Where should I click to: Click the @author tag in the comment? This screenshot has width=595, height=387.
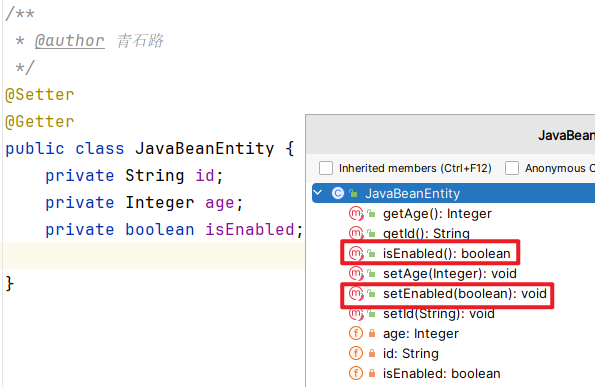point(69,41)
